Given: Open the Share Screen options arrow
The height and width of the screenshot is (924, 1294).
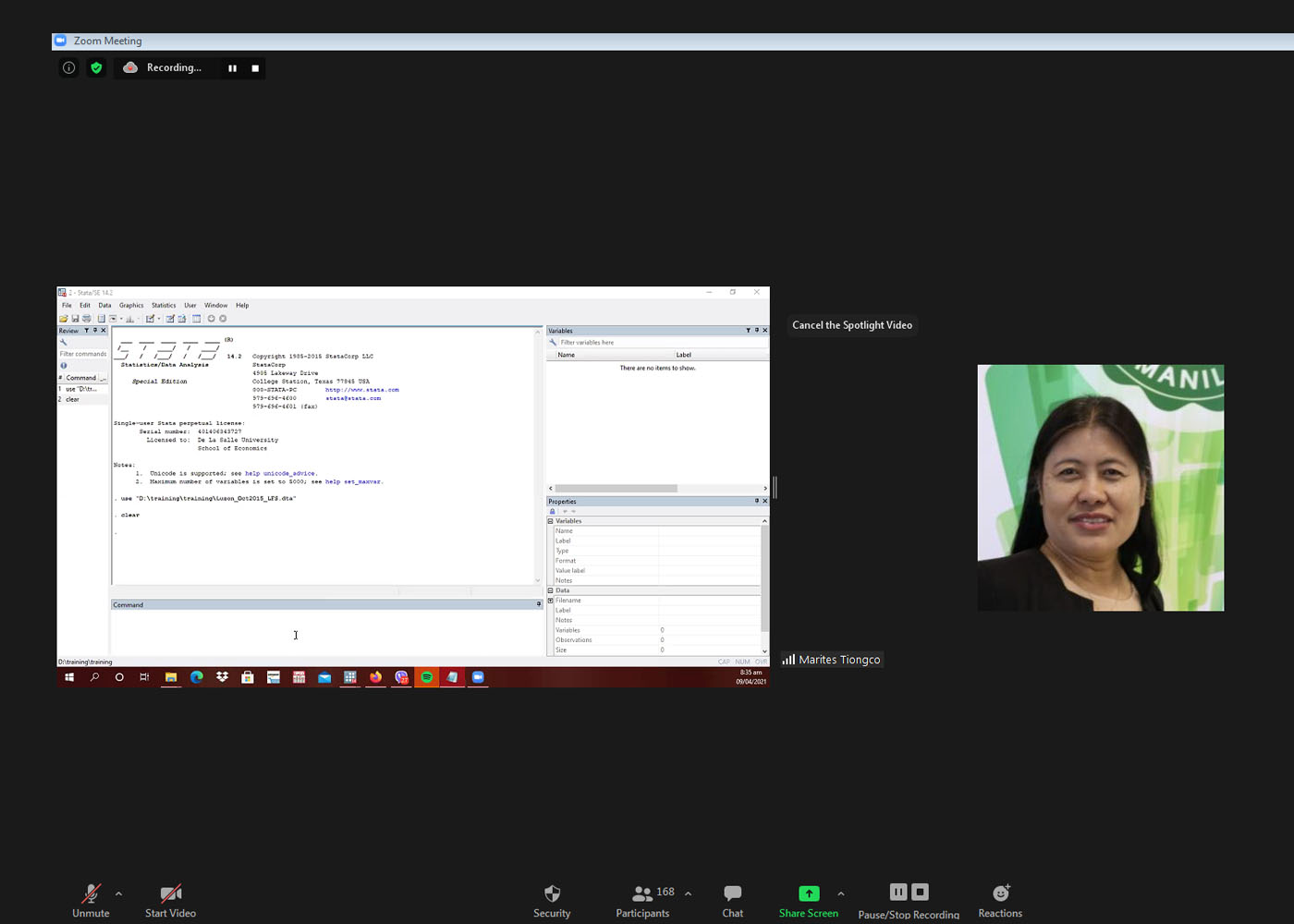Looking at the screenshot, I should (840, 894).
